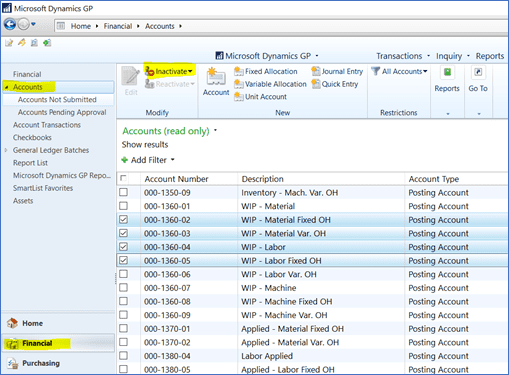The width and height of the screenshot is (509, 375).
Task: Open the All Accounts restrictions dropdown
Action: click(x=425, y=71)
